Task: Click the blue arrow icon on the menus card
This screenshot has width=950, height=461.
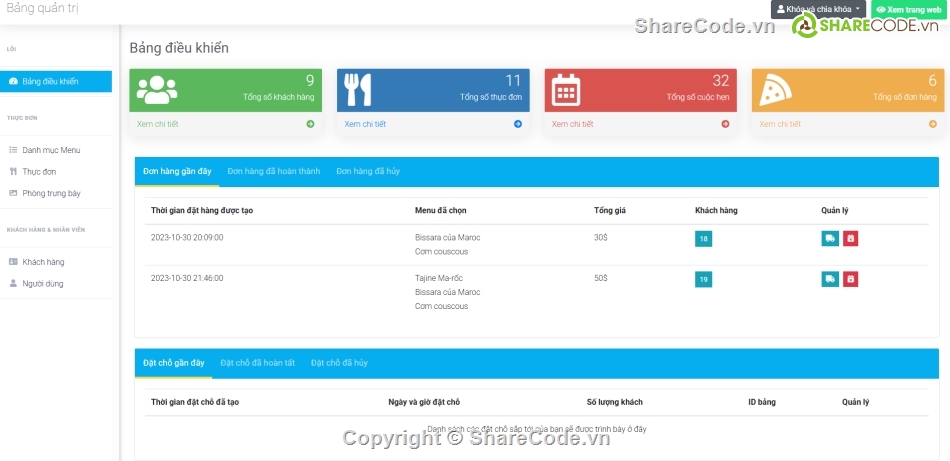Action: (x=517, y=124)
